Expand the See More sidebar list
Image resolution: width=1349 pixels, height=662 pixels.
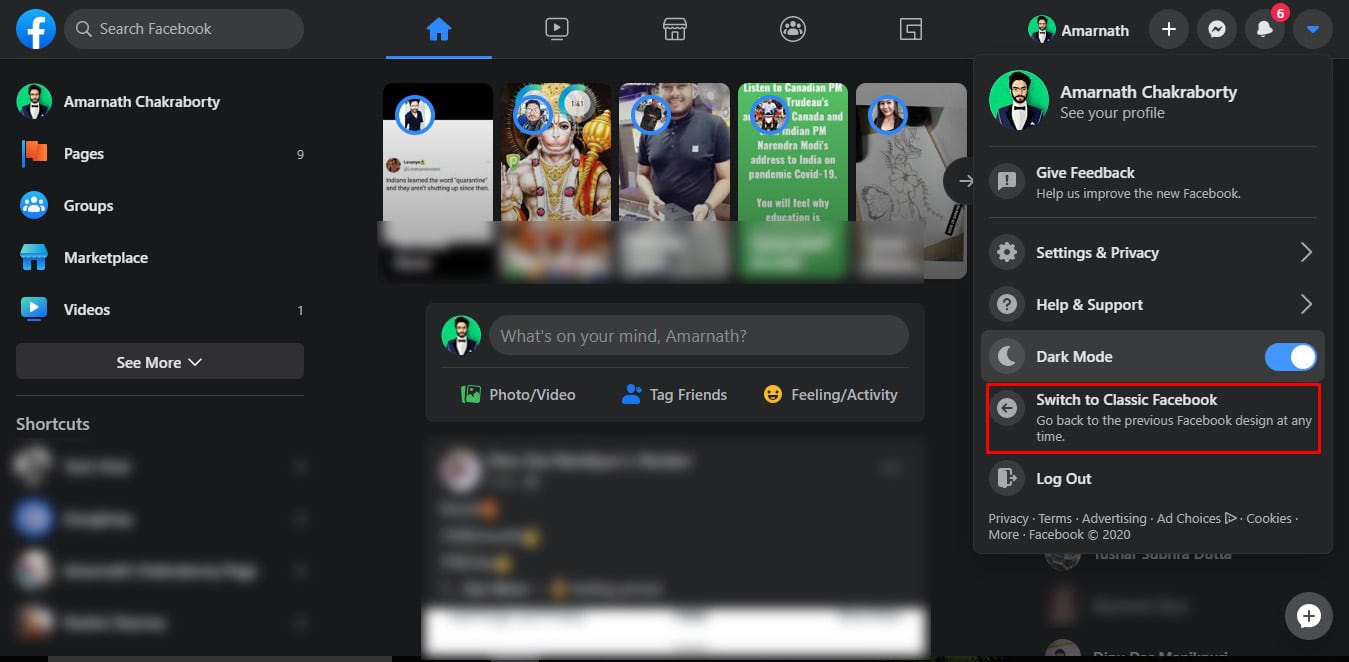[x=160, y=362]
